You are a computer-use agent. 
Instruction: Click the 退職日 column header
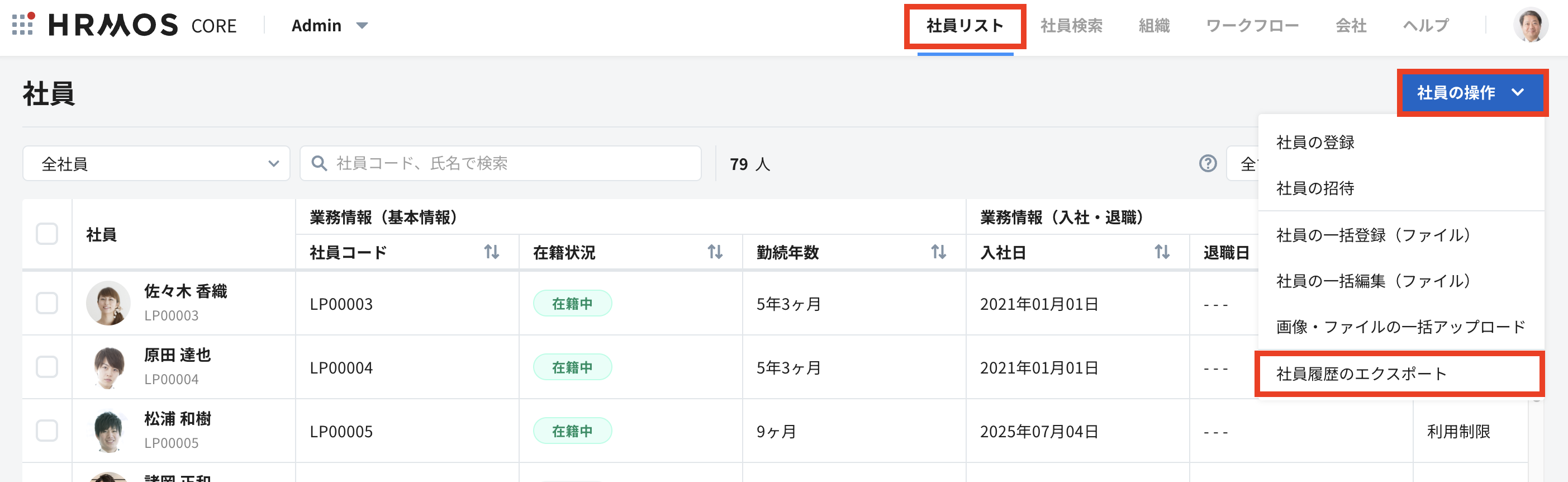pyautogui.click(x=1226, y=252)
